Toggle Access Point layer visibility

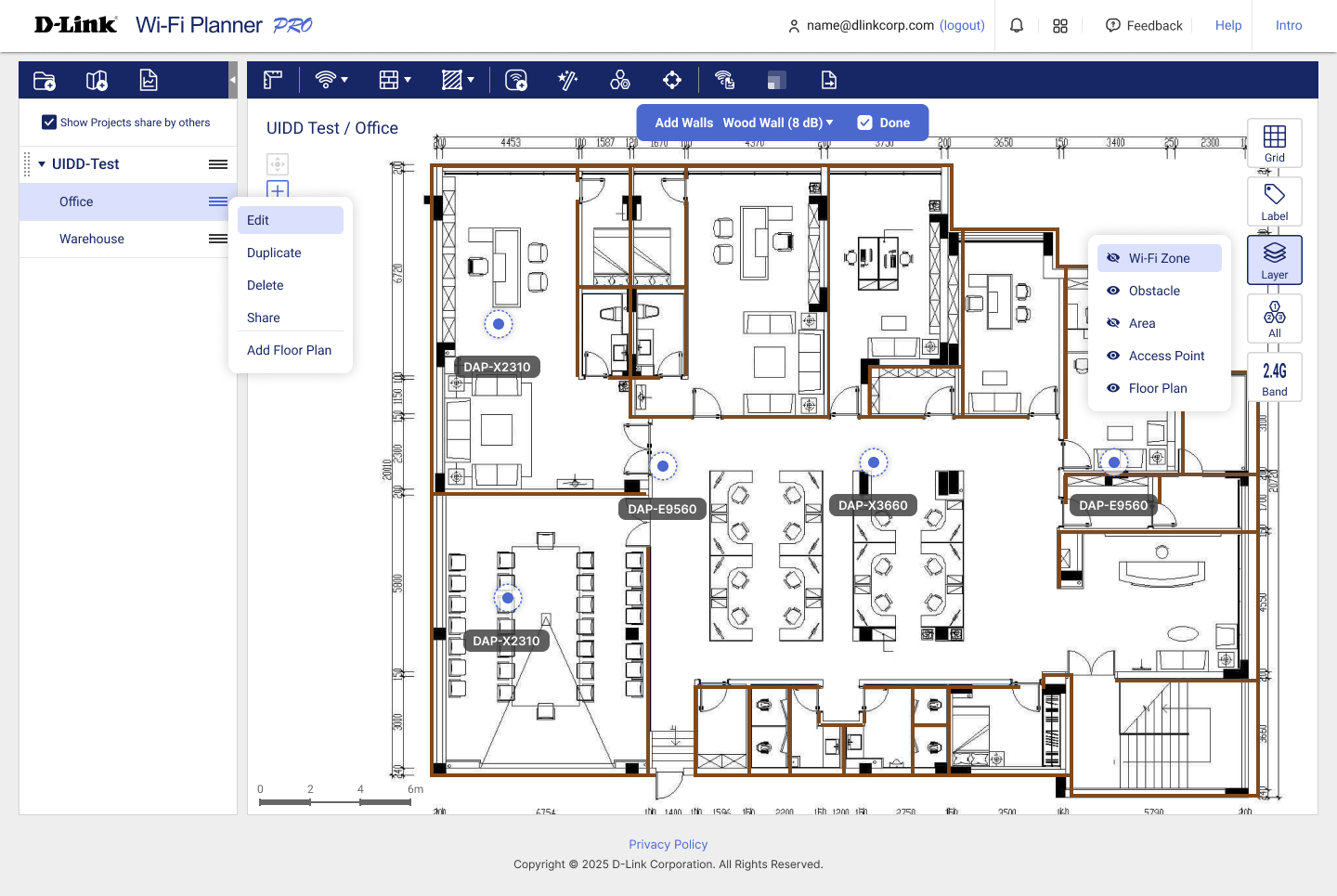point(1113,356)
